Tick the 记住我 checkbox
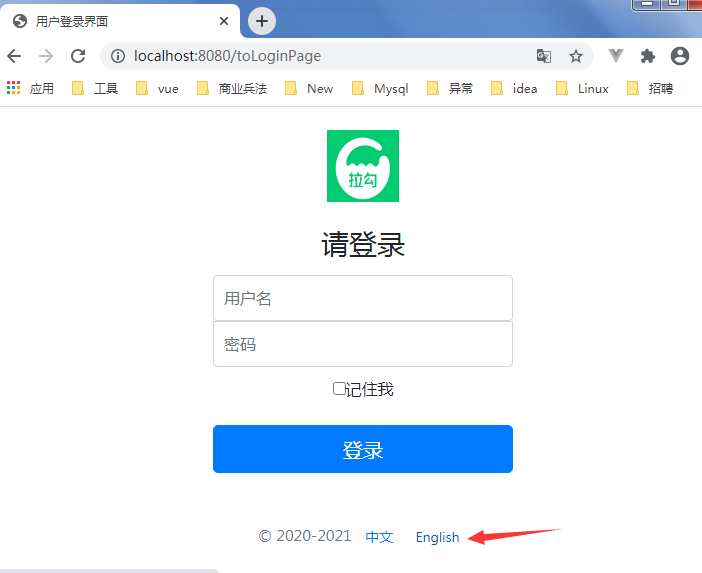Viewport: 702px width, 573px height. (x=338, y=389)
